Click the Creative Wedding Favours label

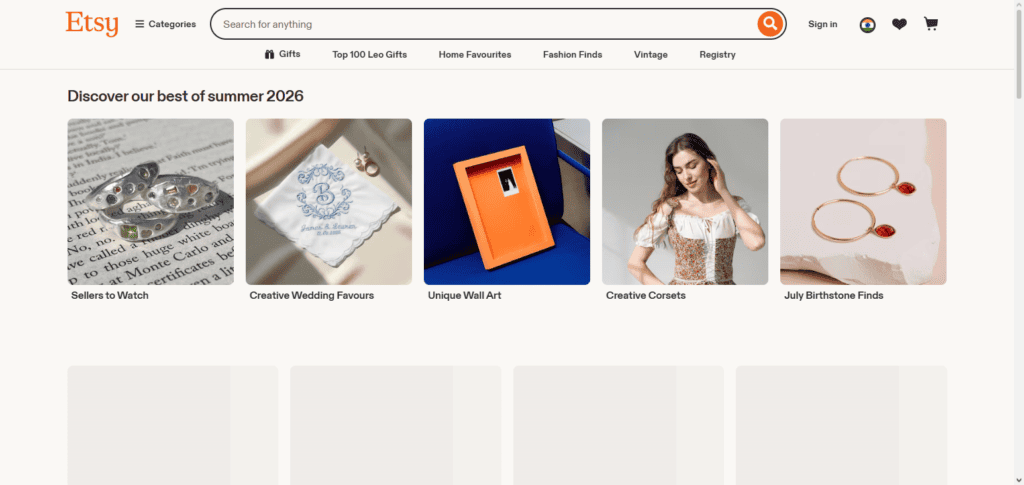tap(312, 296)
